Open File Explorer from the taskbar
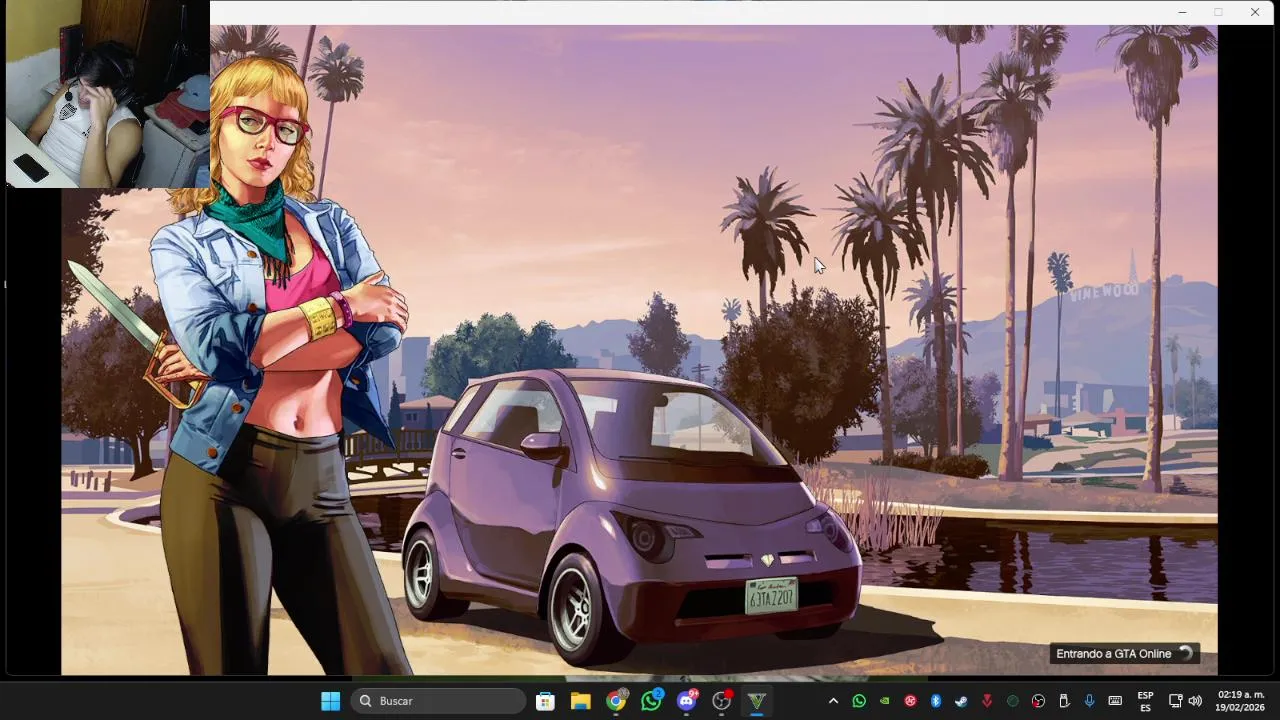1280x720 pixels. (x=580, y=701)
